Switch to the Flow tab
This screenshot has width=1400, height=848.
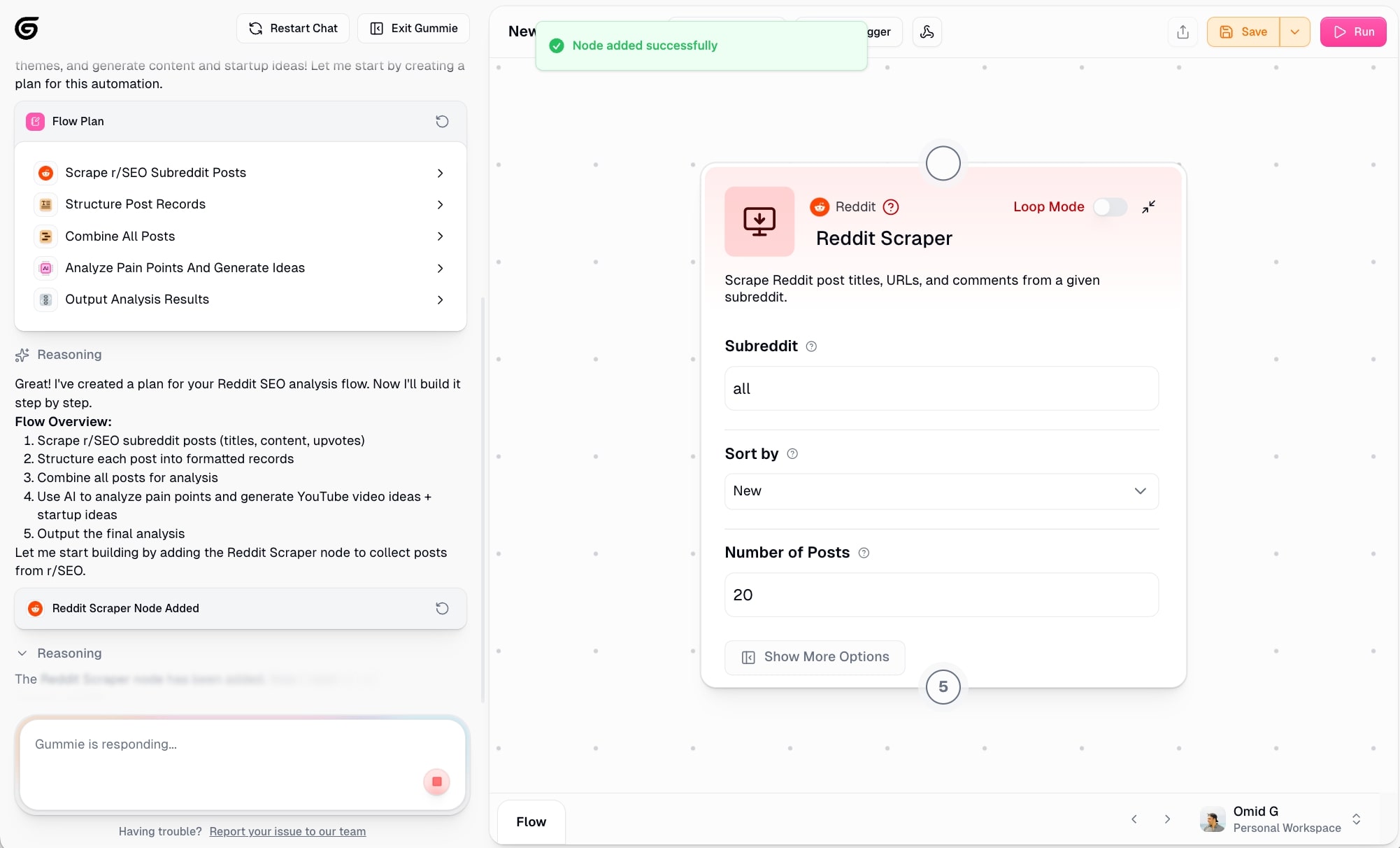coord(531,821)
